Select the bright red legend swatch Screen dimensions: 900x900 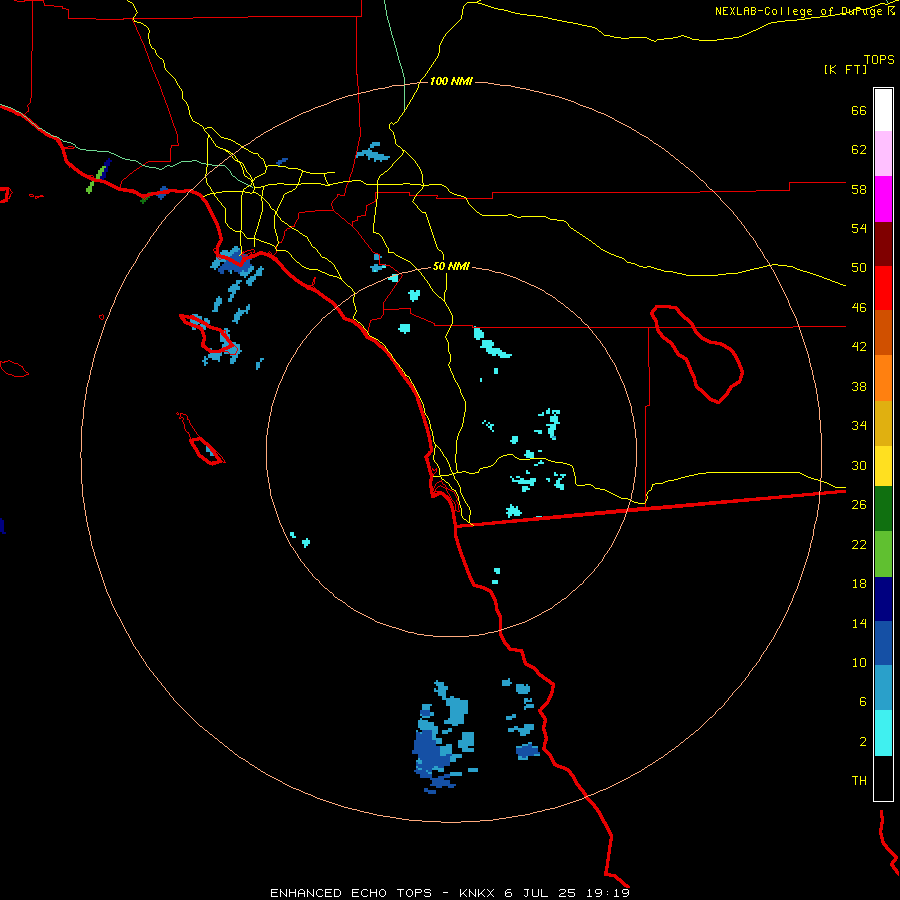(x=883, y=288)
